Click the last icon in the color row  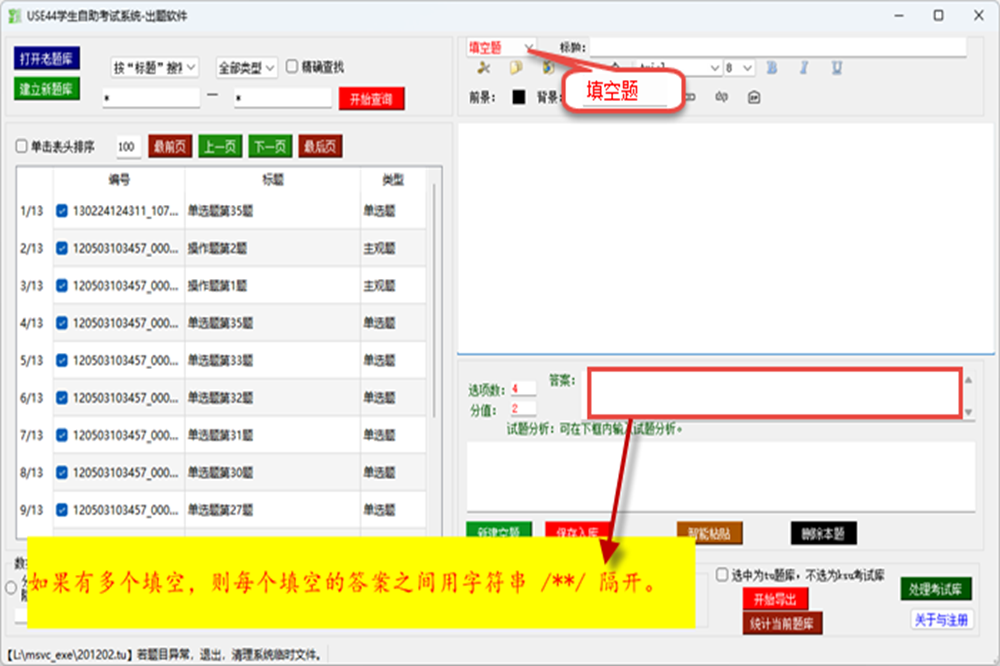pyautogui.click(x=754, y=97)
